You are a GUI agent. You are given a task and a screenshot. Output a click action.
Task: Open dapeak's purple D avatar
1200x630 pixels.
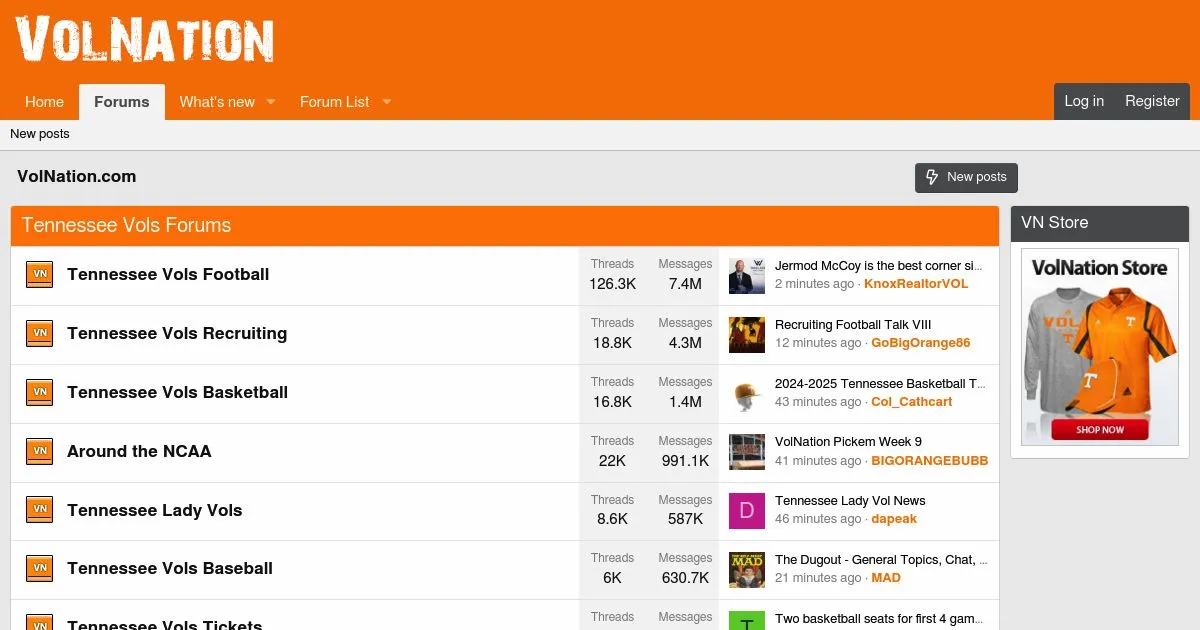coord(747,510)
